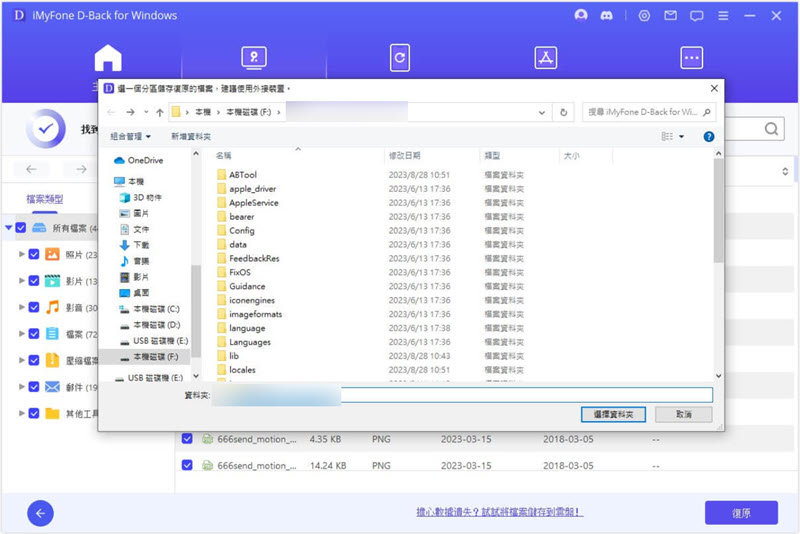The height and width of the screenshot is (534, 800).
Task: Click the navigation pane scrollbar thumb
Action: 195,311
